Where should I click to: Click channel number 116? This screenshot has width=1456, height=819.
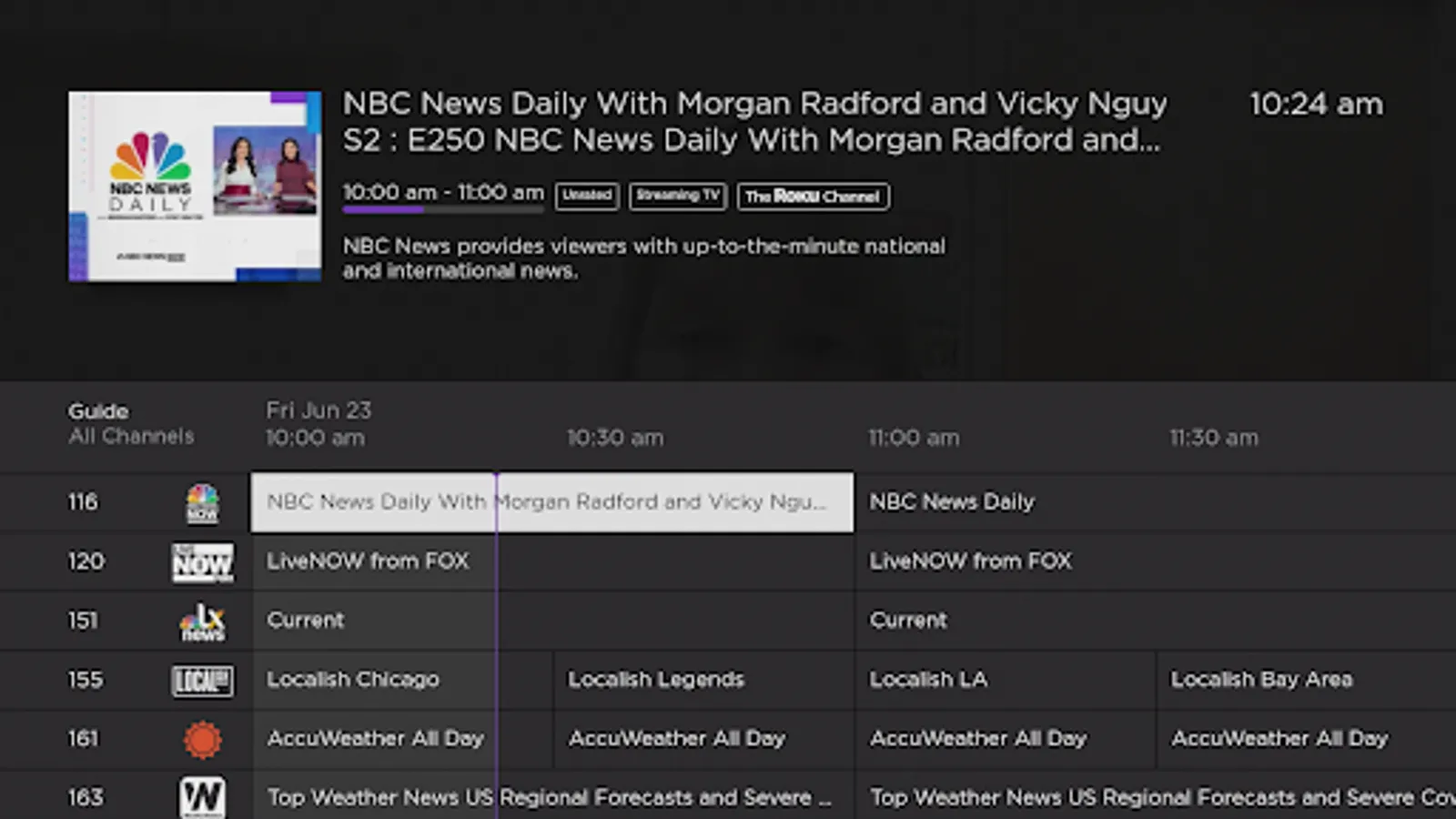coord(83,502)
